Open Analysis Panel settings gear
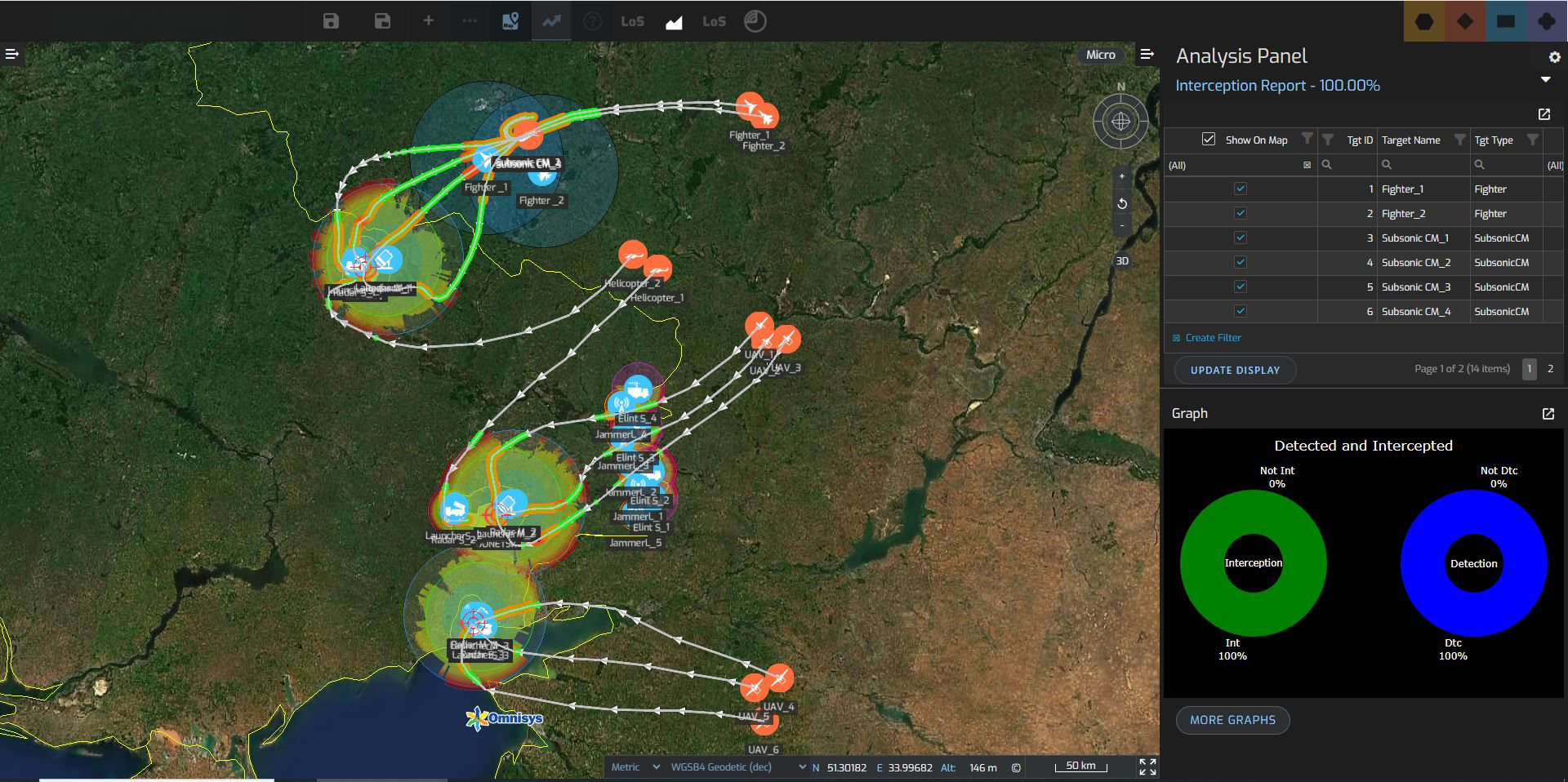This screenshot has height=782, width=1568. tap(1554, 57)
